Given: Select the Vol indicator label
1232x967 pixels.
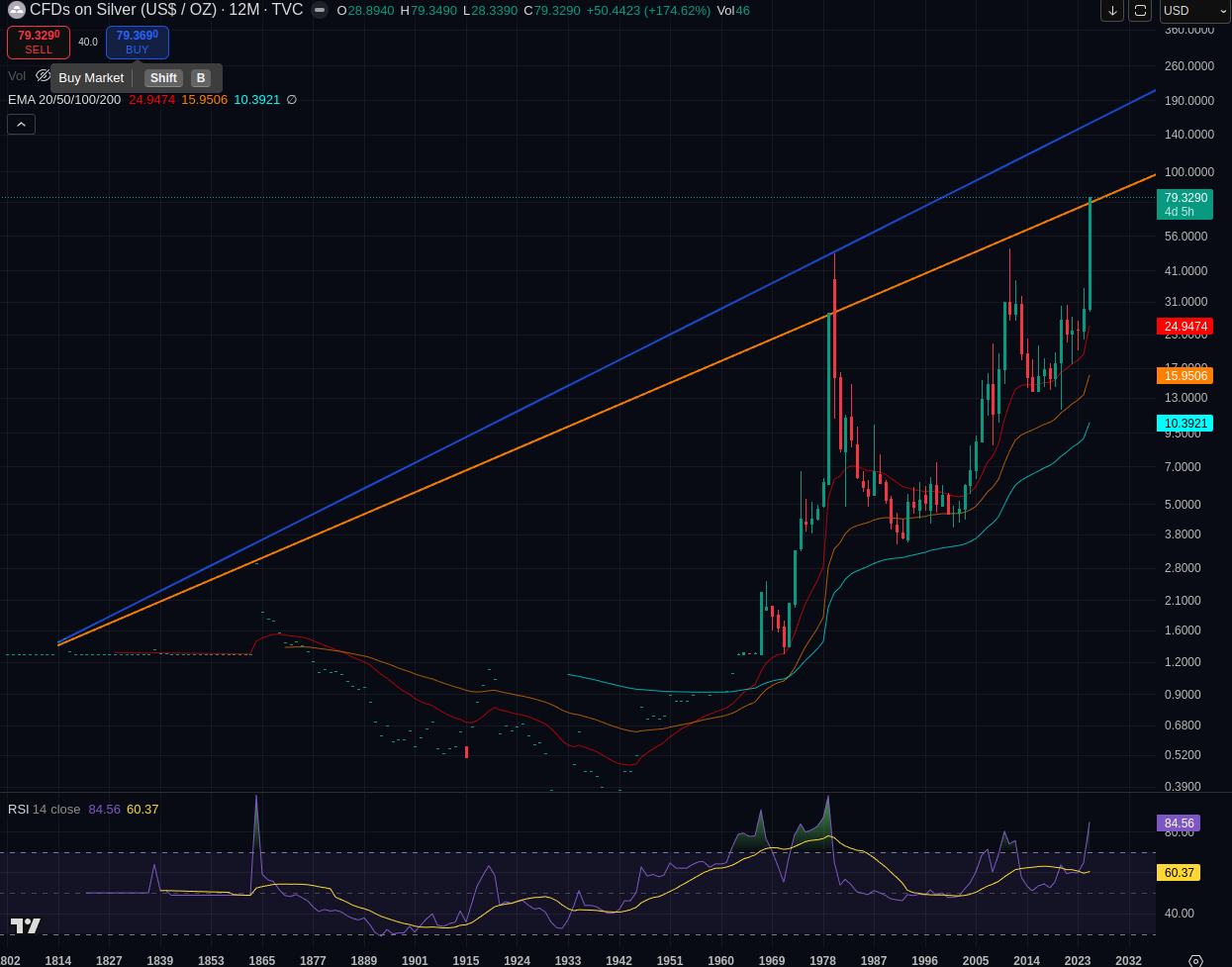Looking at the screenshot, I should (17, 76).
